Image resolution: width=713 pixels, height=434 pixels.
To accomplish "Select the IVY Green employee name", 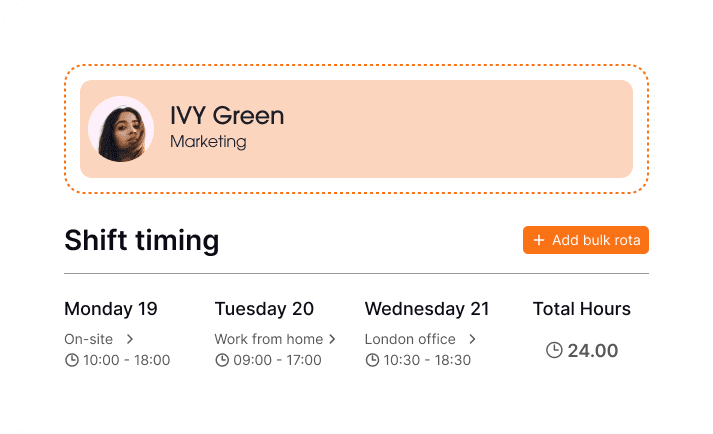I will pos(227,116).
